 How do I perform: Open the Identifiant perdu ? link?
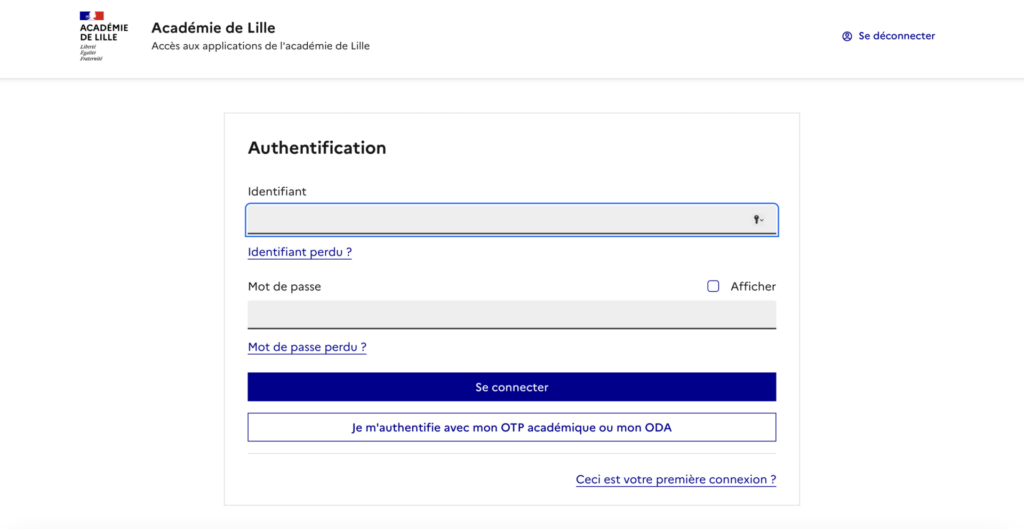point(299,252)
